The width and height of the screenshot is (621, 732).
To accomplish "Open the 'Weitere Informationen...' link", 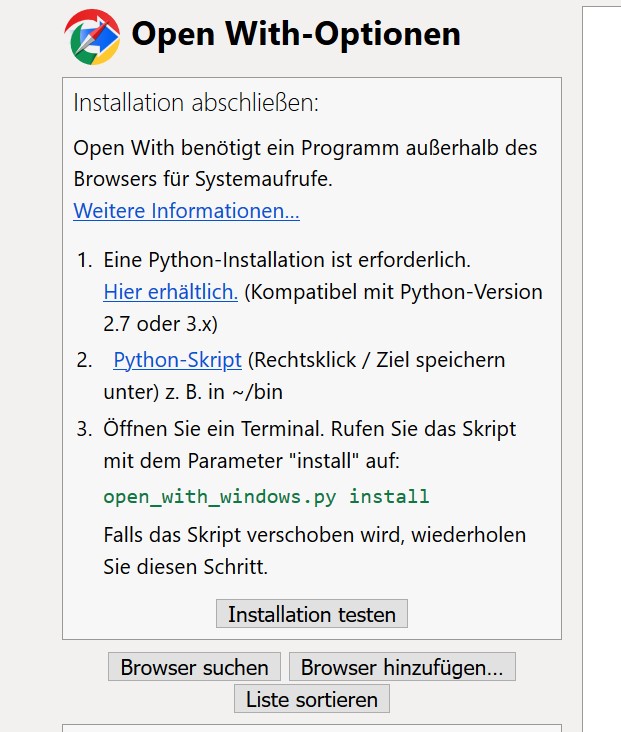I will click(186, 211).
